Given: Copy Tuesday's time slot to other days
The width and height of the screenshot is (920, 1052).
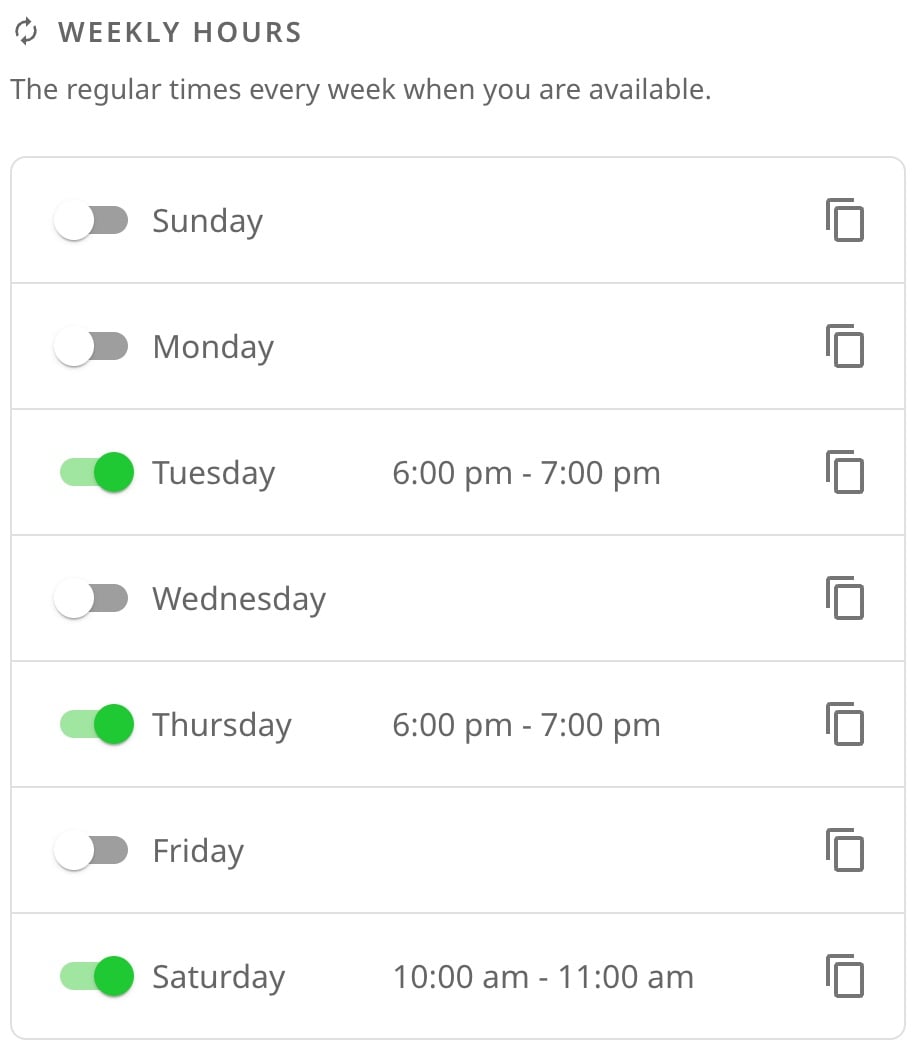Looking at the screenshot, I should [844, 472].
